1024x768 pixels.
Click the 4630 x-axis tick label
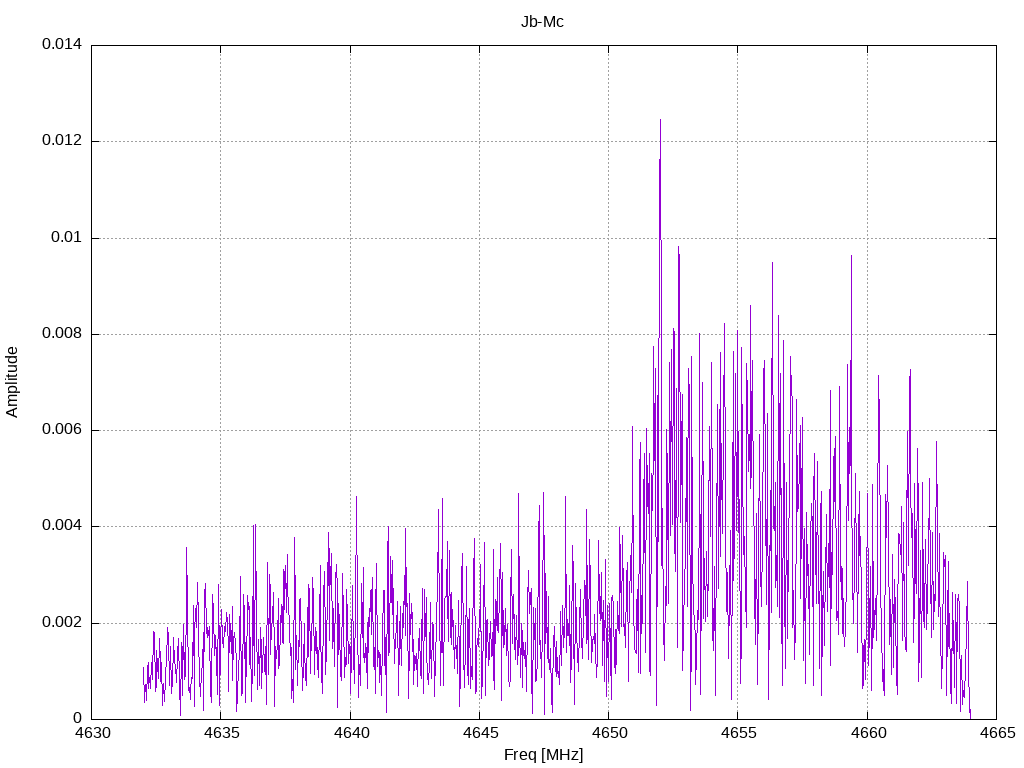coord(92,733)
